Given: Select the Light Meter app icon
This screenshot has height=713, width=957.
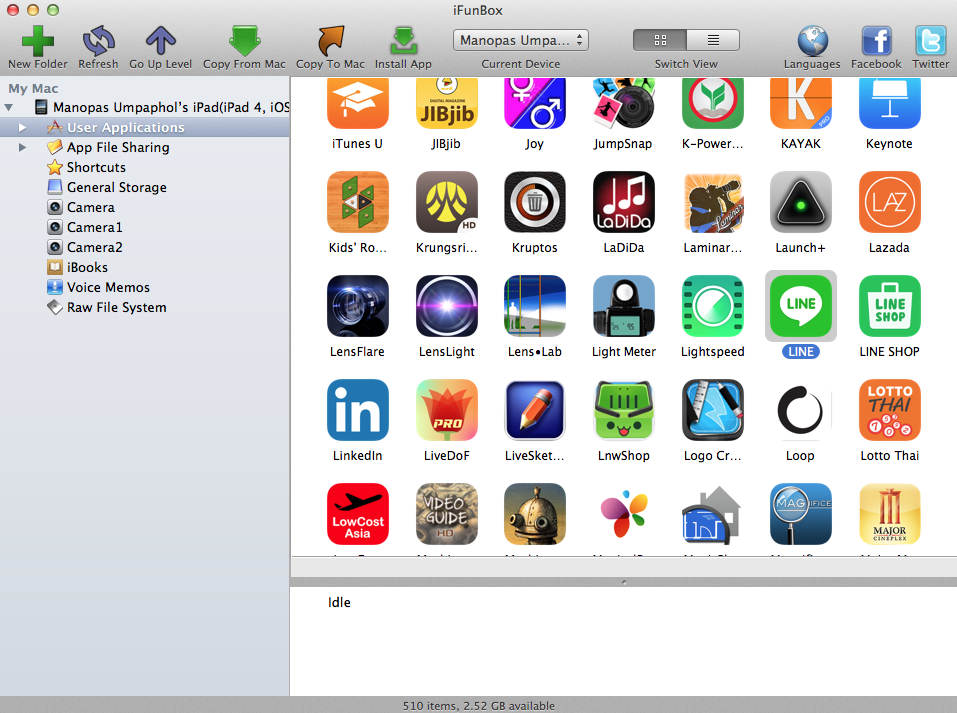Looking at the screenshot, I should click(x=623, y=306).
